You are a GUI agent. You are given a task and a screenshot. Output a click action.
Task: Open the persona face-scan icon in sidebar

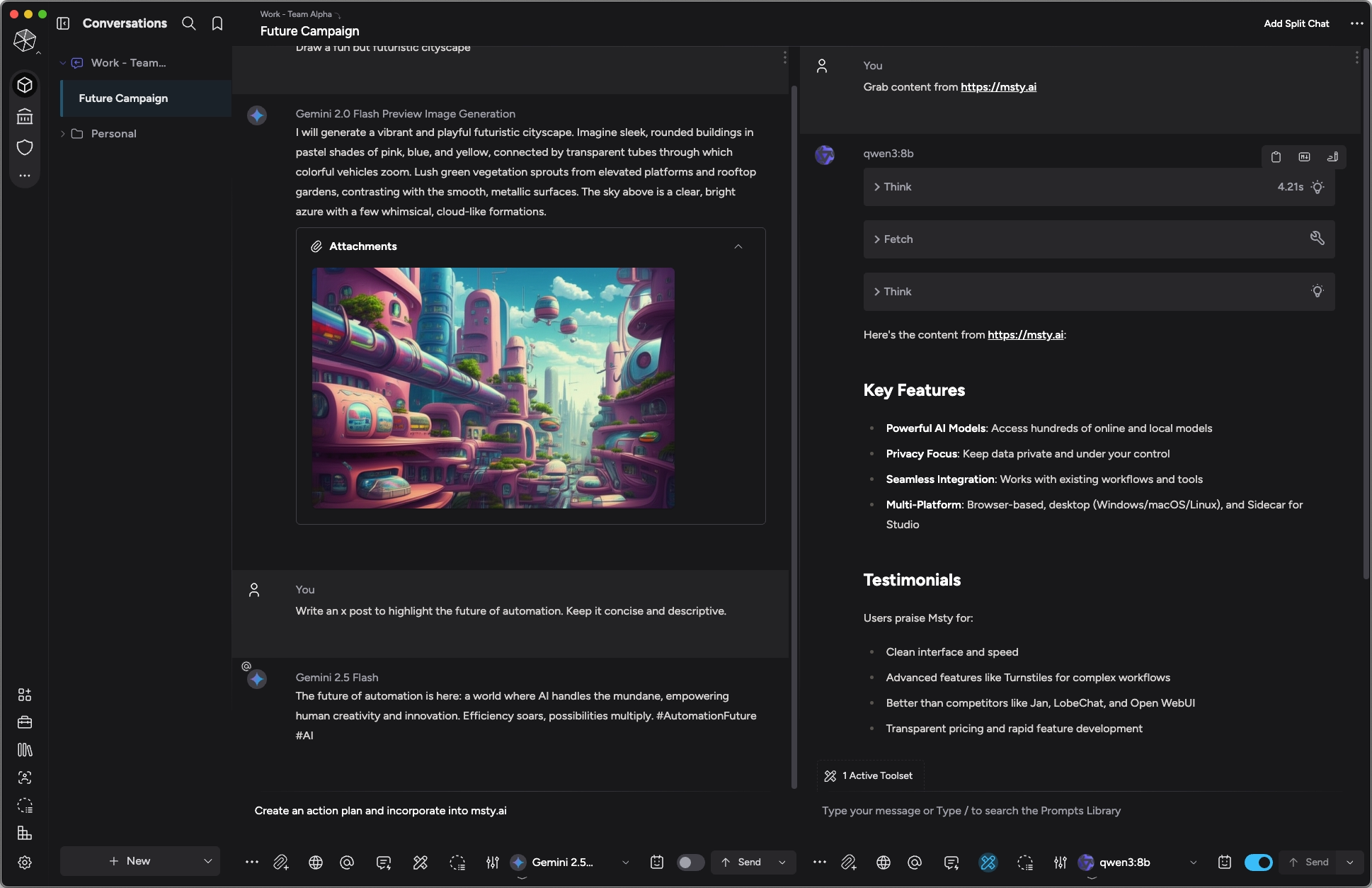25,778
